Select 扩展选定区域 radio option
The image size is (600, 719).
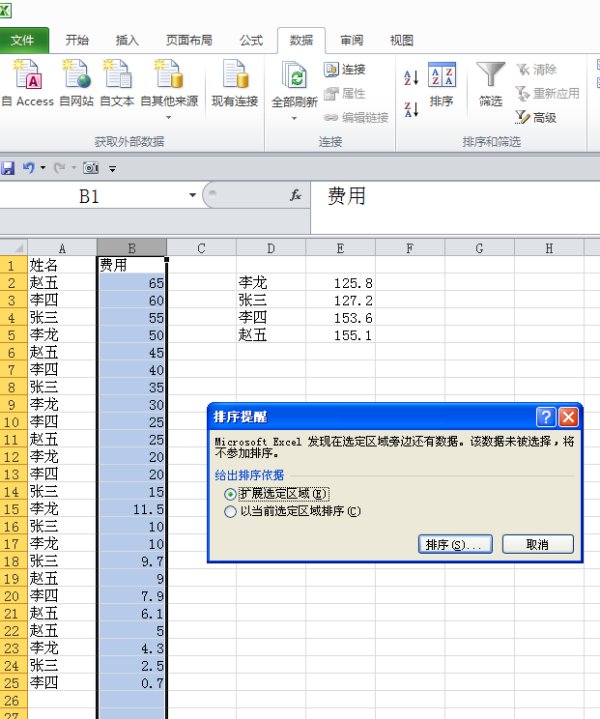(230, 494)
